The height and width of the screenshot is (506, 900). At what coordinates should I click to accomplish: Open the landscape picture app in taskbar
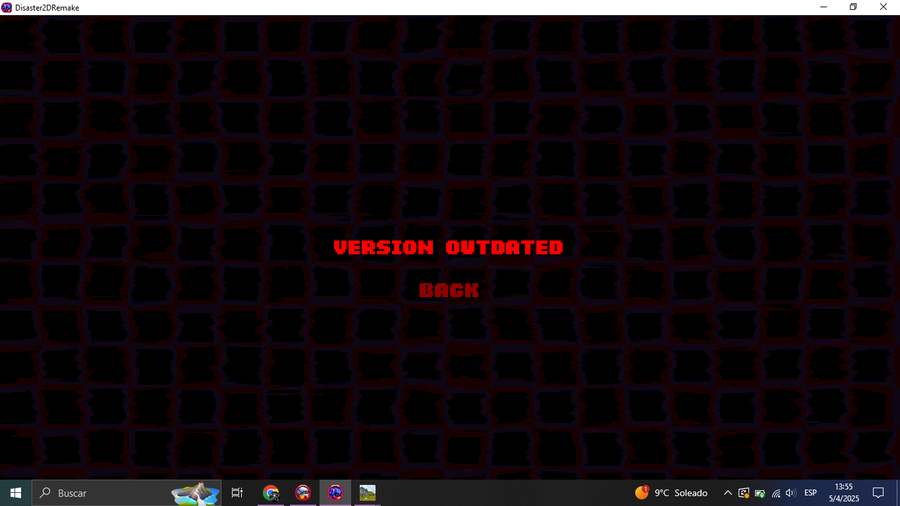pyautogui.click(x=367, y=493)
